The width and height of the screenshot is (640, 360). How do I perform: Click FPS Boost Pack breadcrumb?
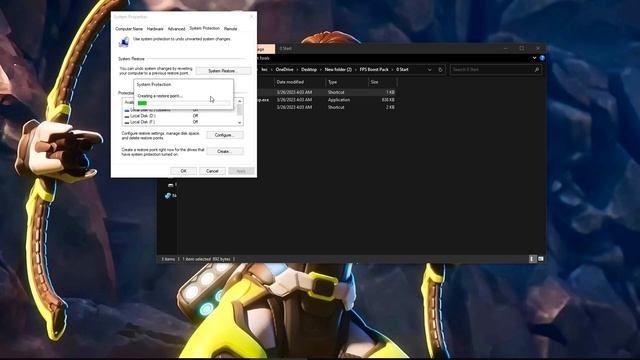pos(374,70)
